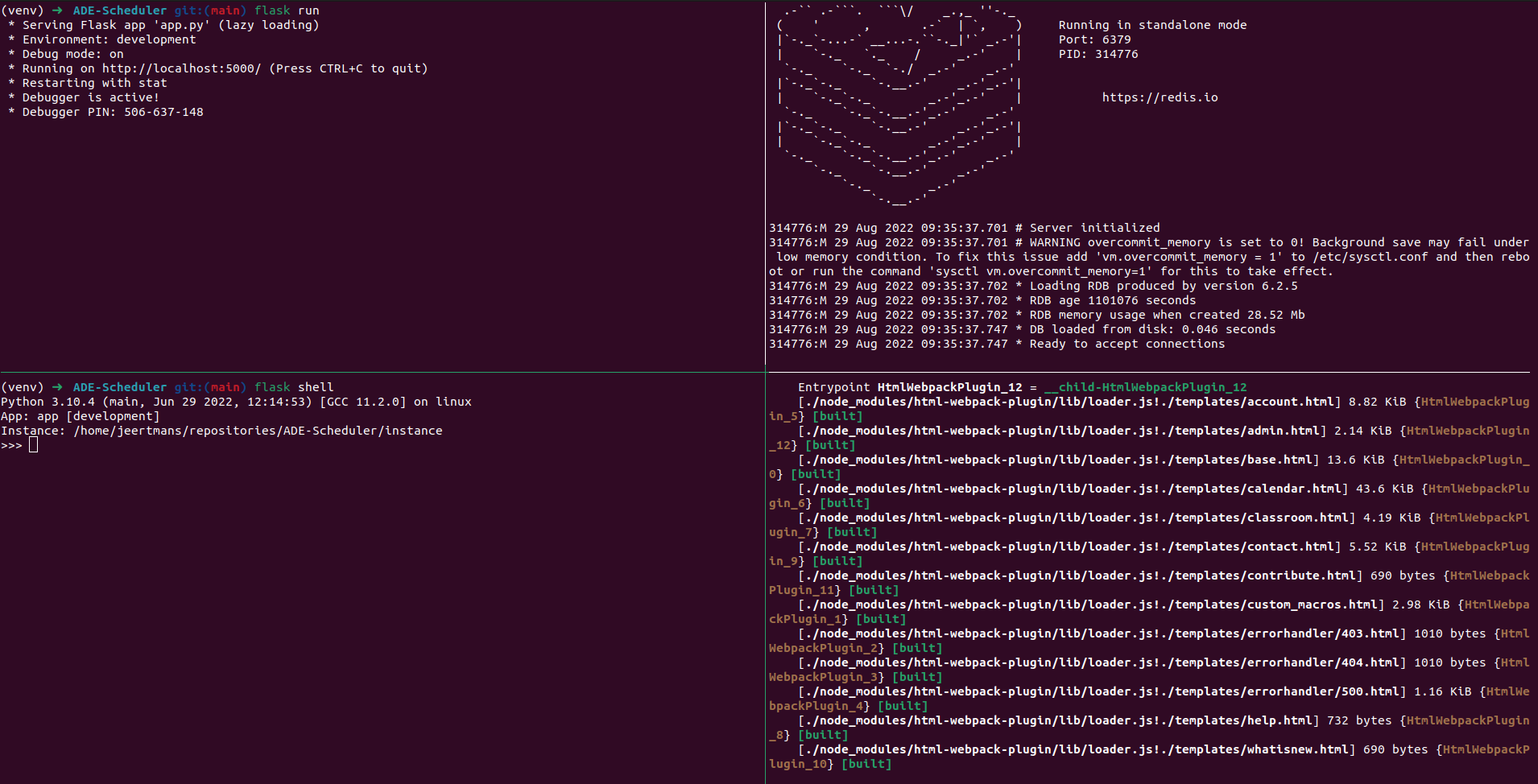This screenshot has height=784, width=1538.
Task: Click the 'Ready to accept connections' Redis line
Action: (1127, 344)
